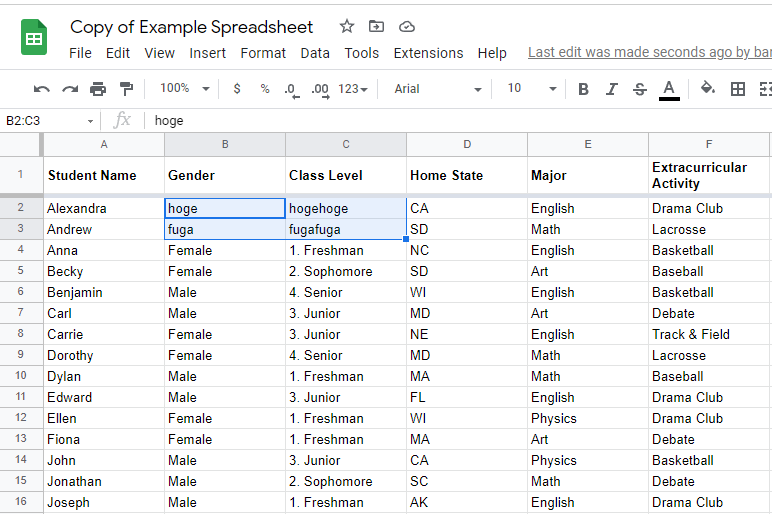Click the fill color bucket icon
Screen dimensions: 772x514
coord(708,89)
